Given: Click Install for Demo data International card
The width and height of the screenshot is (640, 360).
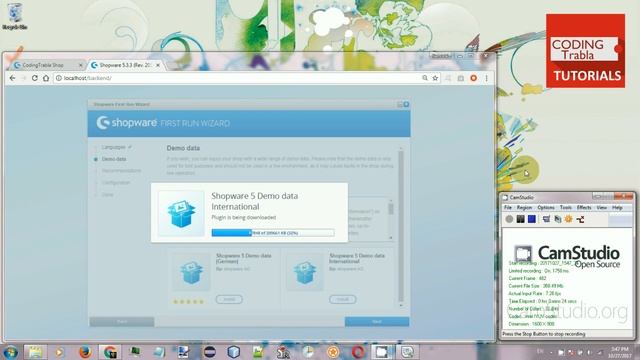Looking at the screenshot, I should 342,299.
